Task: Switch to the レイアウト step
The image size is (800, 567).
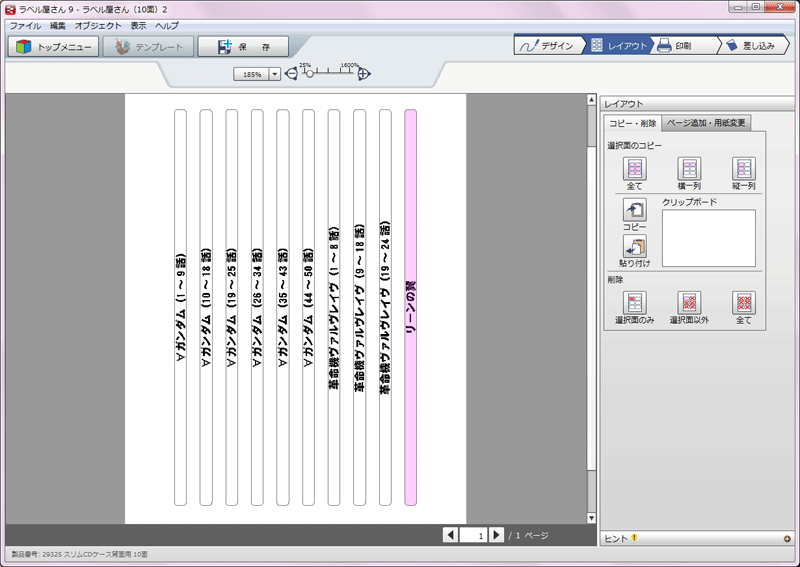Action: point(618,46)
